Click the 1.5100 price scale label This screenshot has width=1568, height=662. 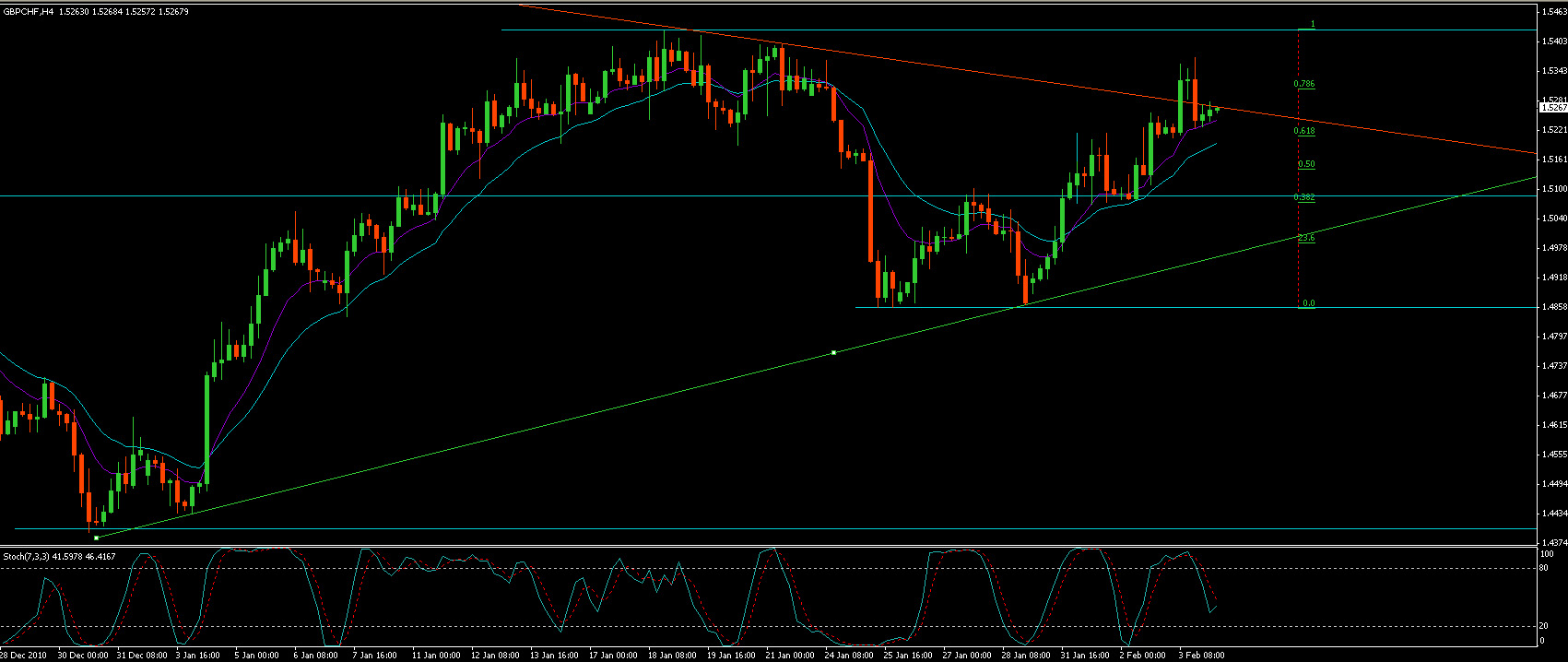pos(1552,189)
